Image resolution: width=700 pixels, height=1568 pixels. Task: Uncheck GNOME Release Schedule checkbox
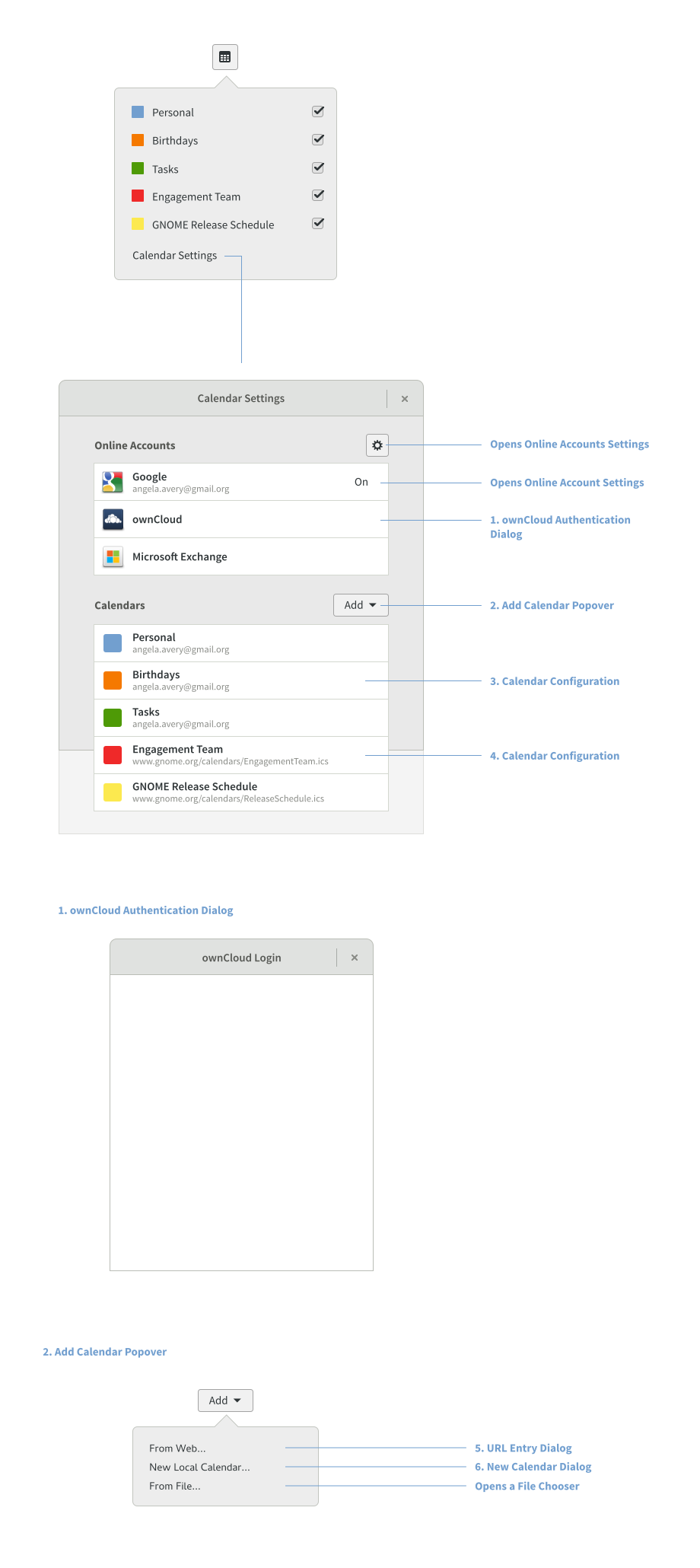click(318, 224)
